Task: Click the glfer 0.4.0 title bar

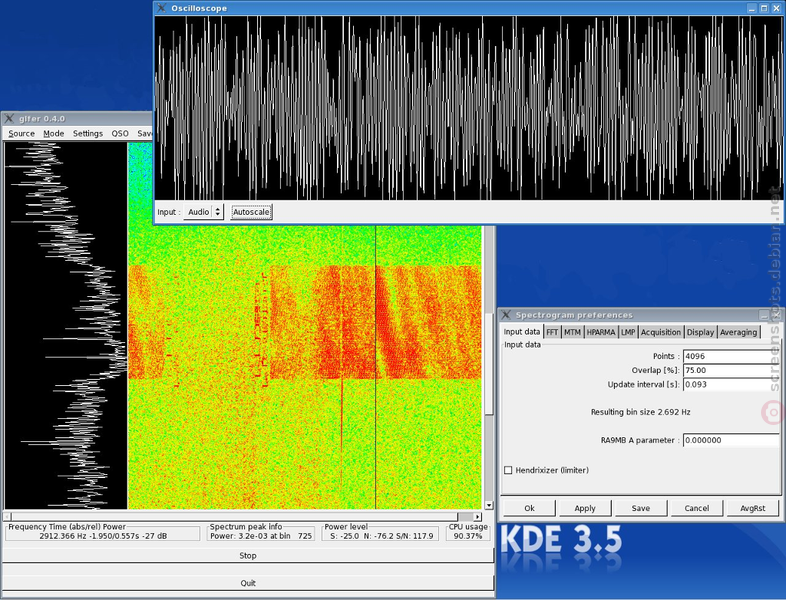Action: click(80, 119)
